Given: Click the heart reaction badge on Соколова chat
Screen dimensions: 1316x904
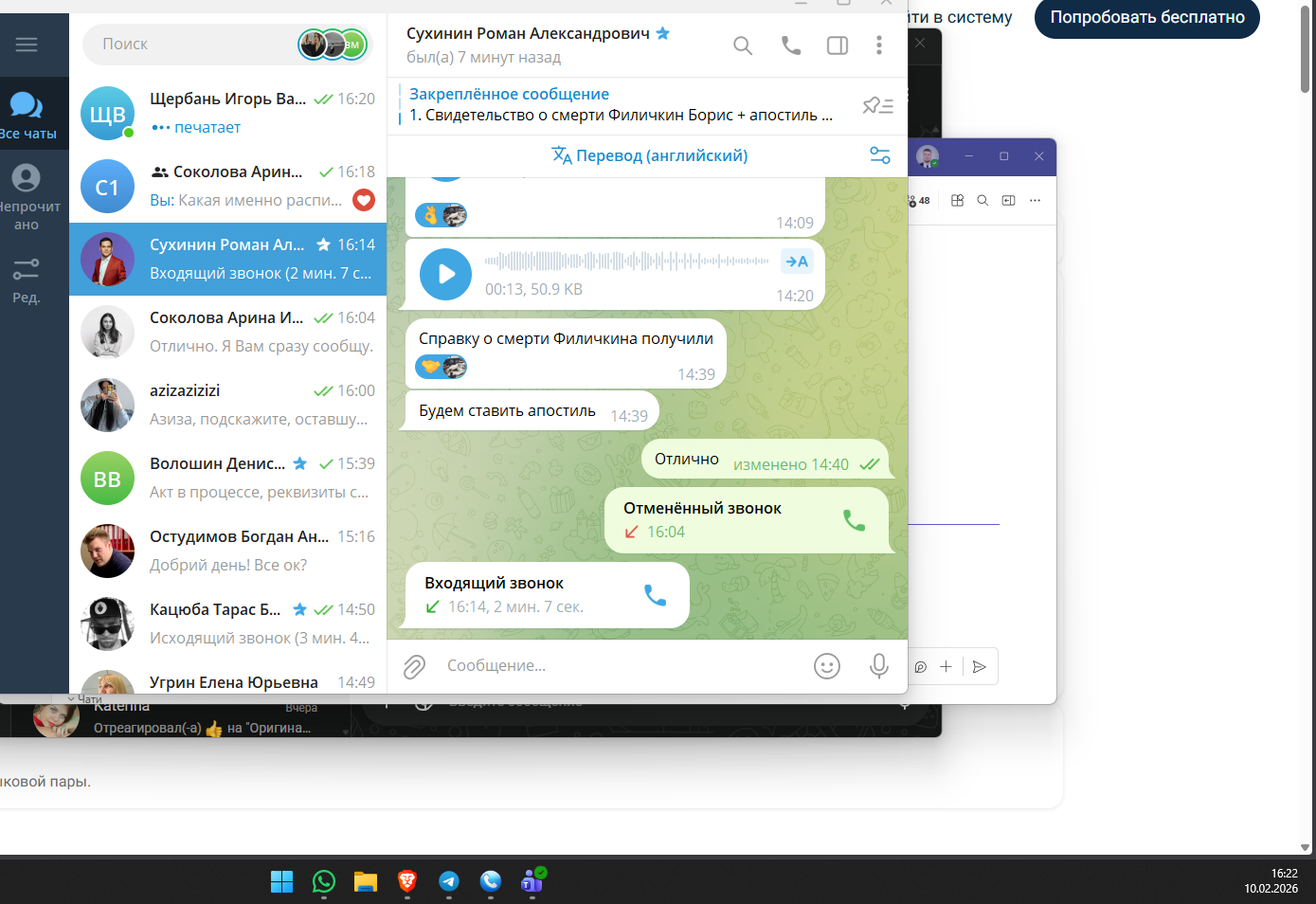Looking at the screenshot, I should (x=364, y=200).
